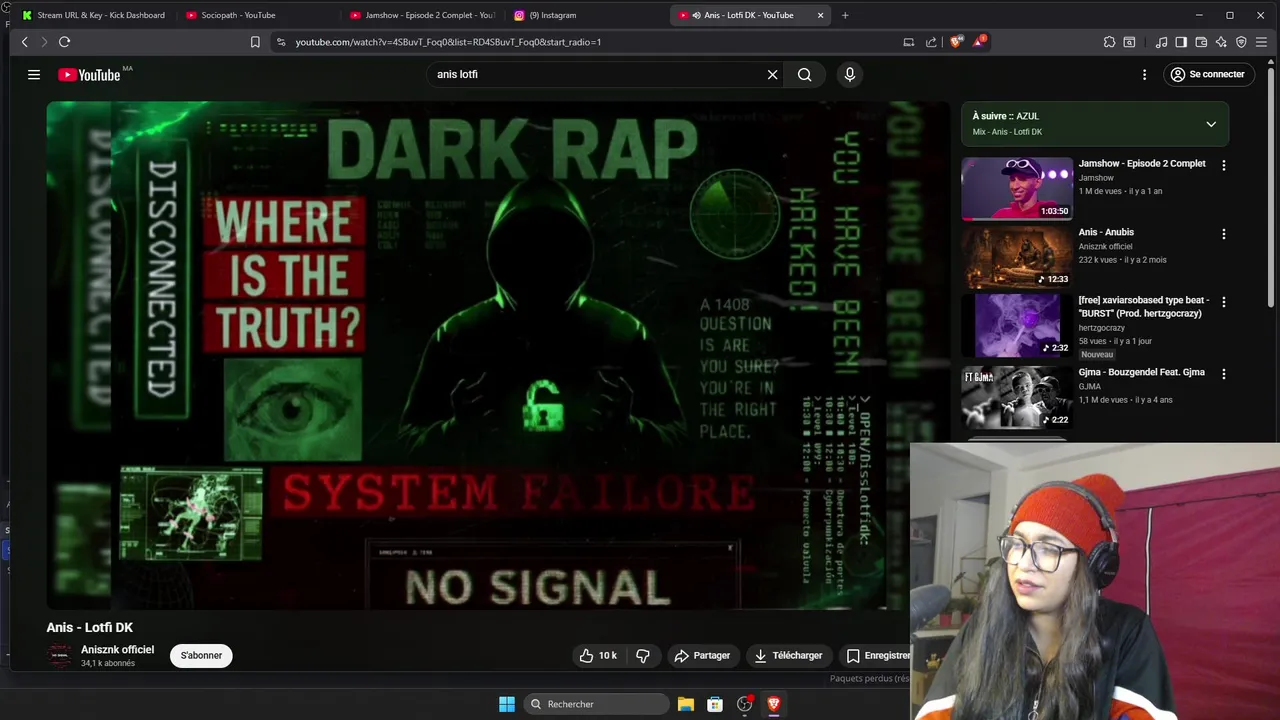Open OBS Studio from taskbar
This screenshot has height=720, width=1280.
(744, 704)
